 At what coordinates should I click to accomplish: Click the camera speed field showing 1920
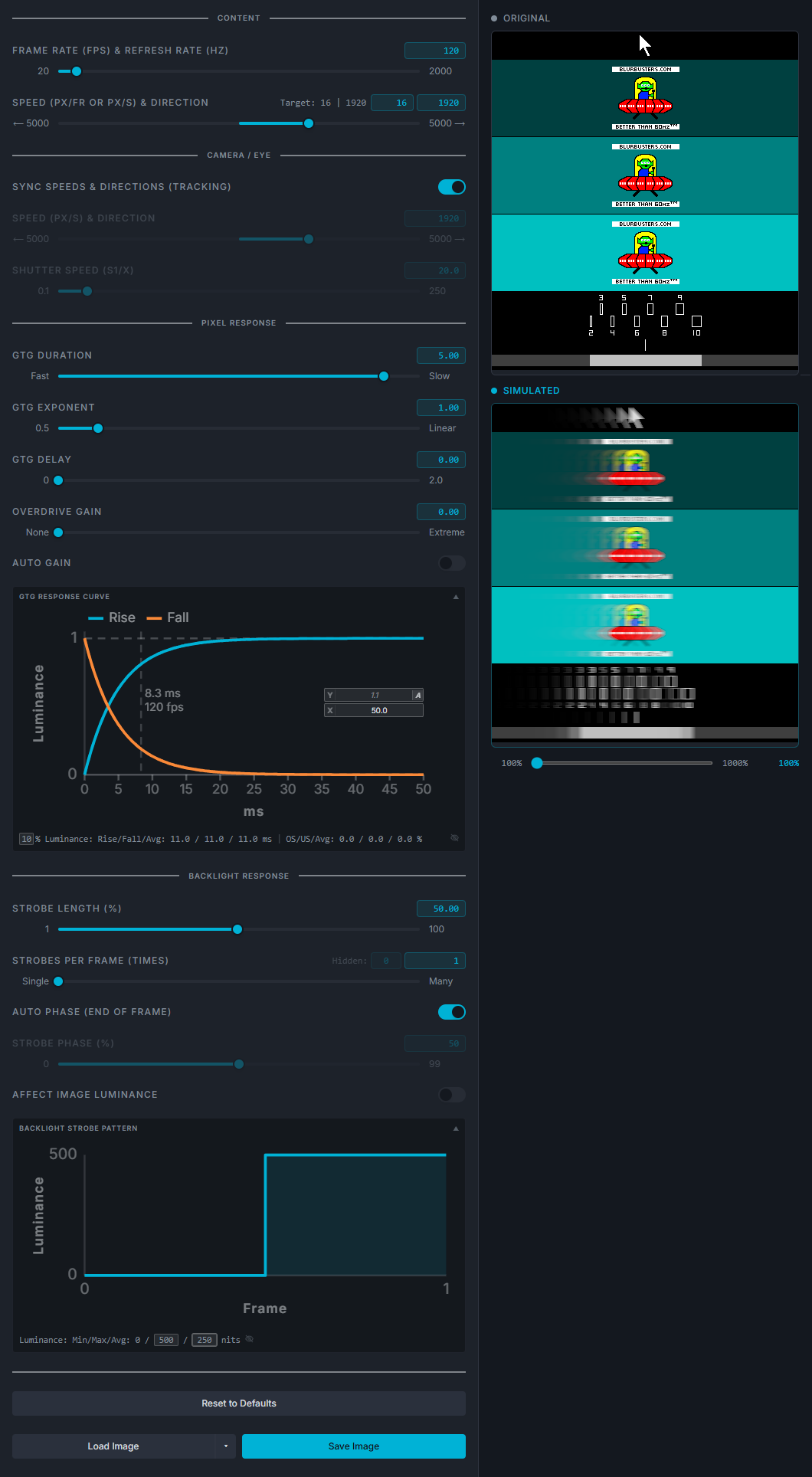click(435, 218)
